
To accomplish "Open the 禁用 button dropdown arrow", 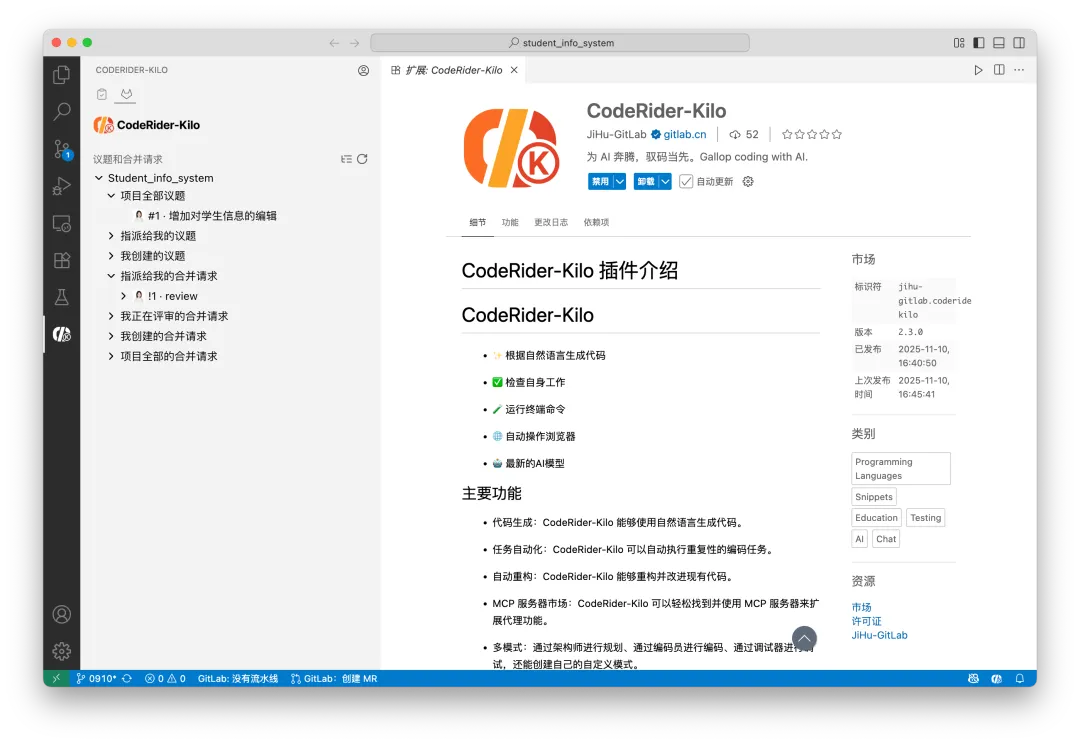I will point(619,181).
